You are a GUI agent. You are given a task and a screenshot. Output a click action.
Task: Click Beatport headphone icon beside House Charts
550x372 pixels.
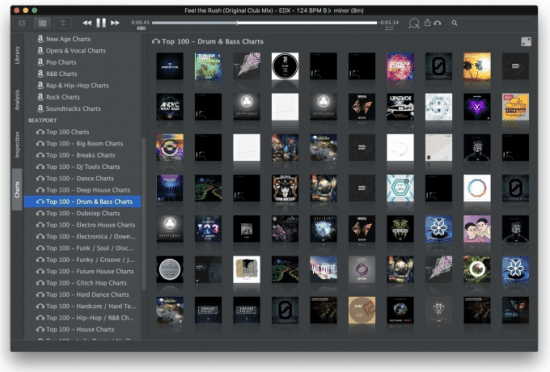(x=40, y=329)
